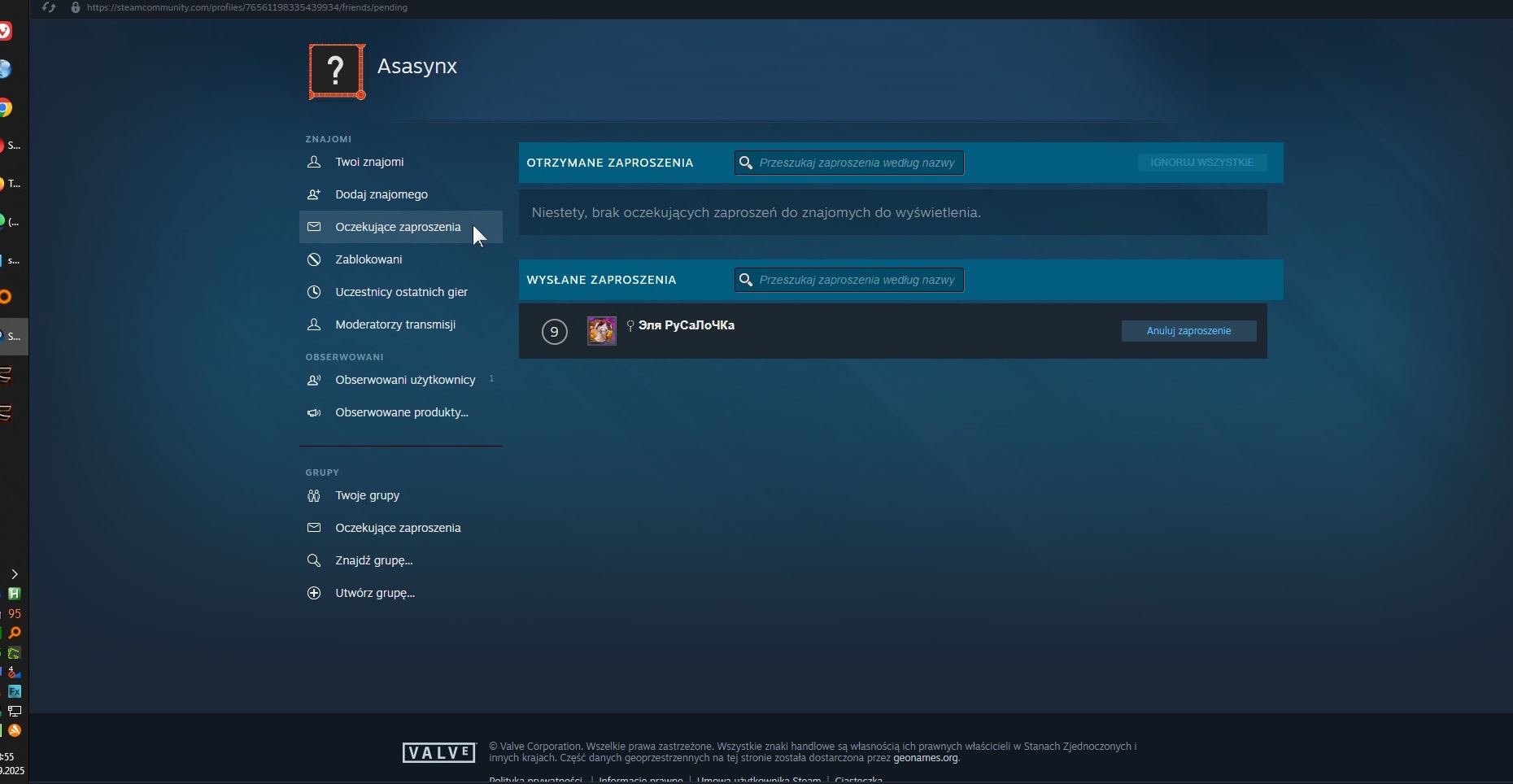Click magnifier icon in sent invitations search

[746, 280]
